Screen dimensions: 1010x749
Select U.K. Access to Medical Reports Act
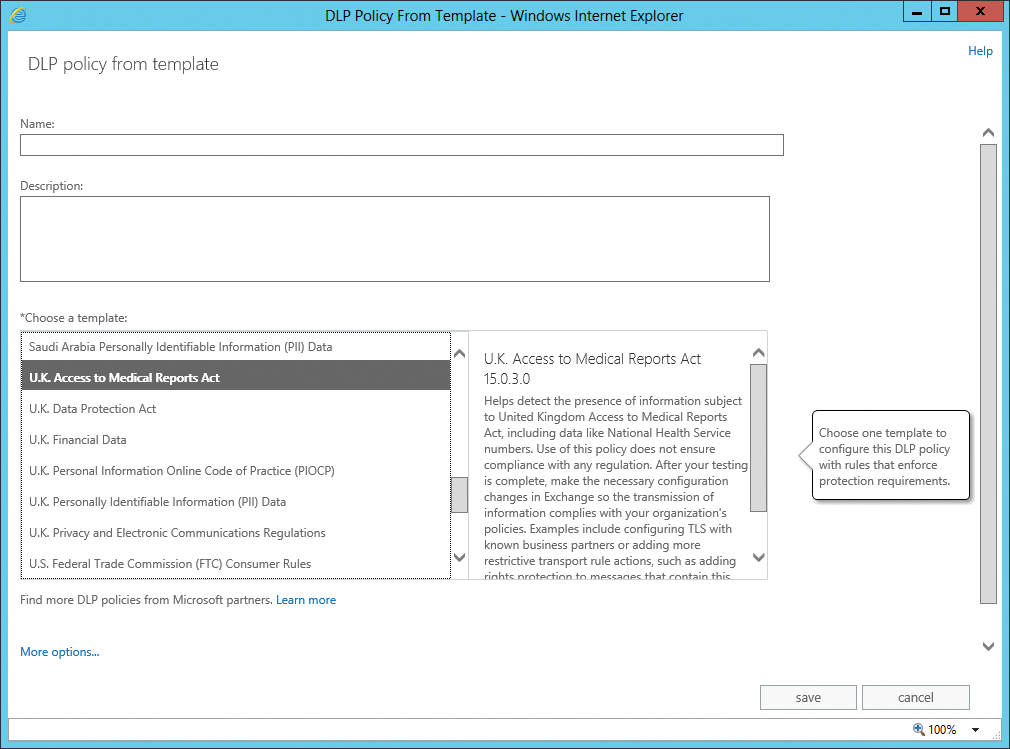236,377
